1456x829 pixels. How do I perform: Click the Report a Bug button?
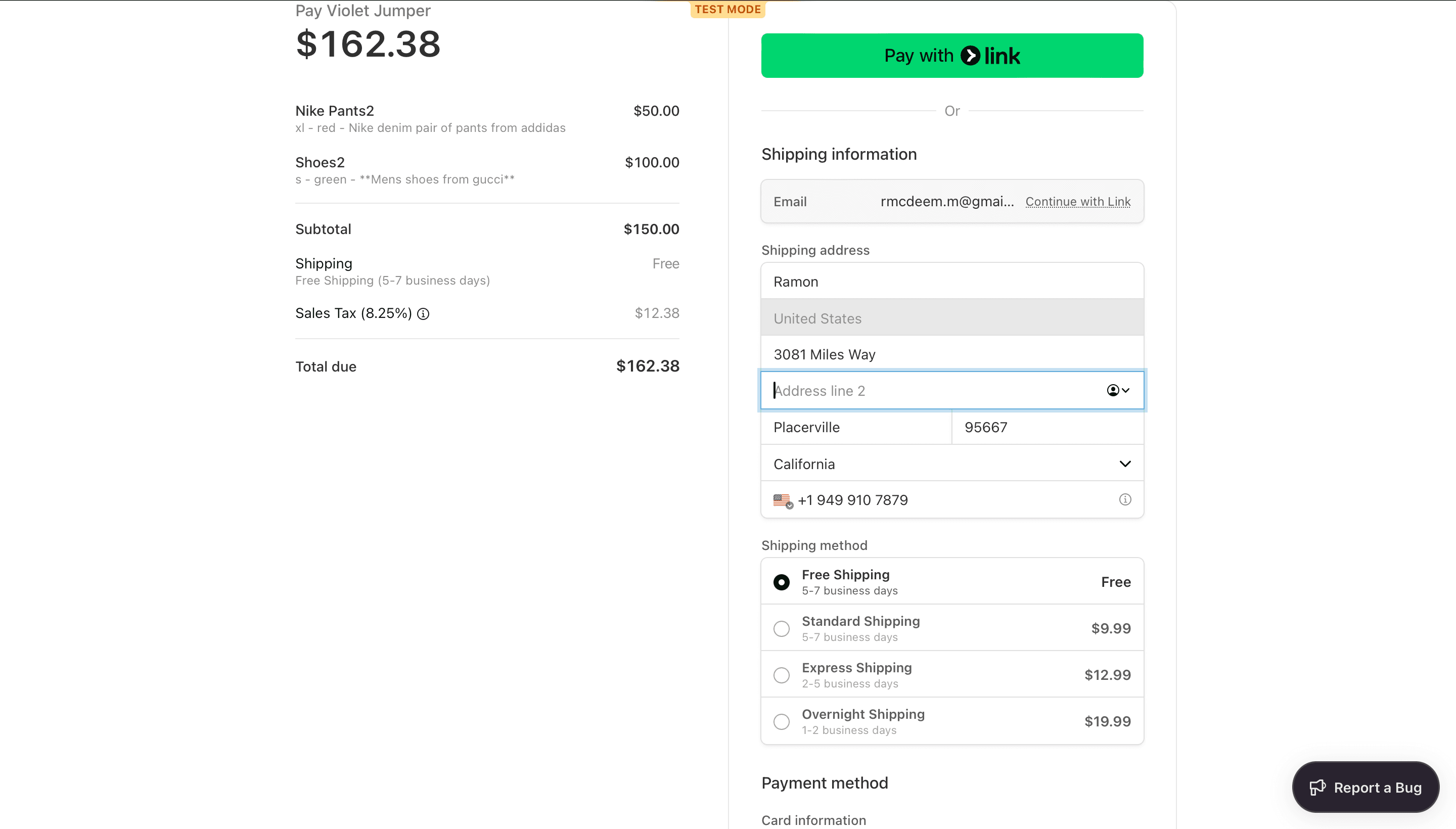point(1365,787)
